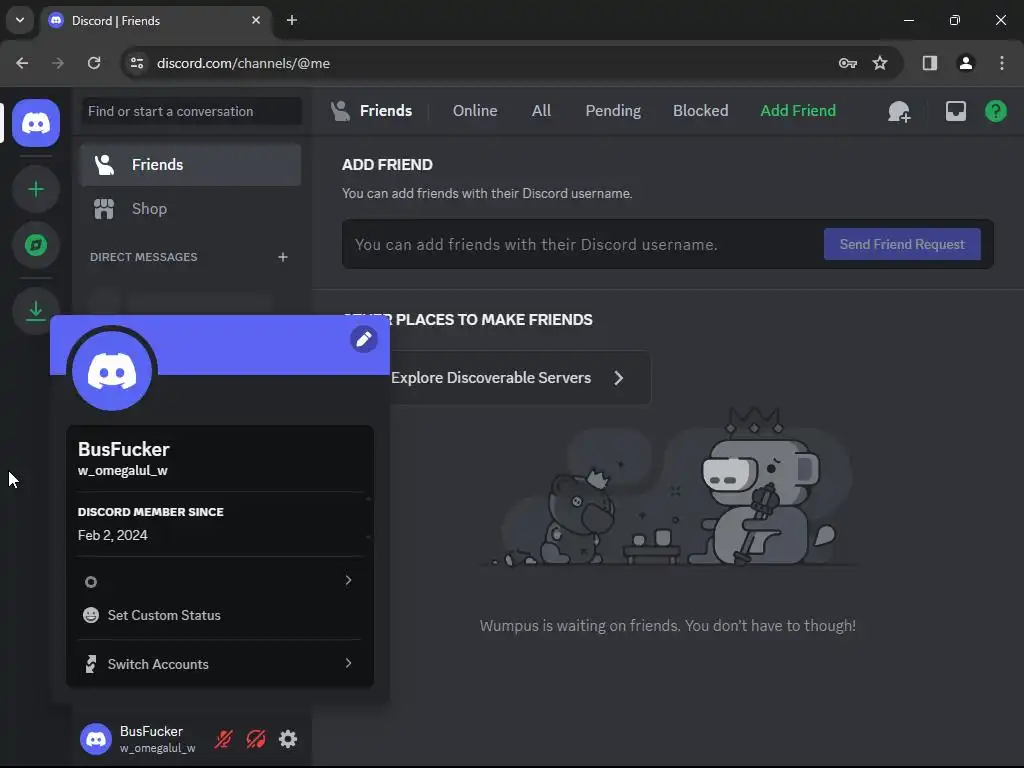
Task: Click the New Group DM icon
Action: point(899,112)
